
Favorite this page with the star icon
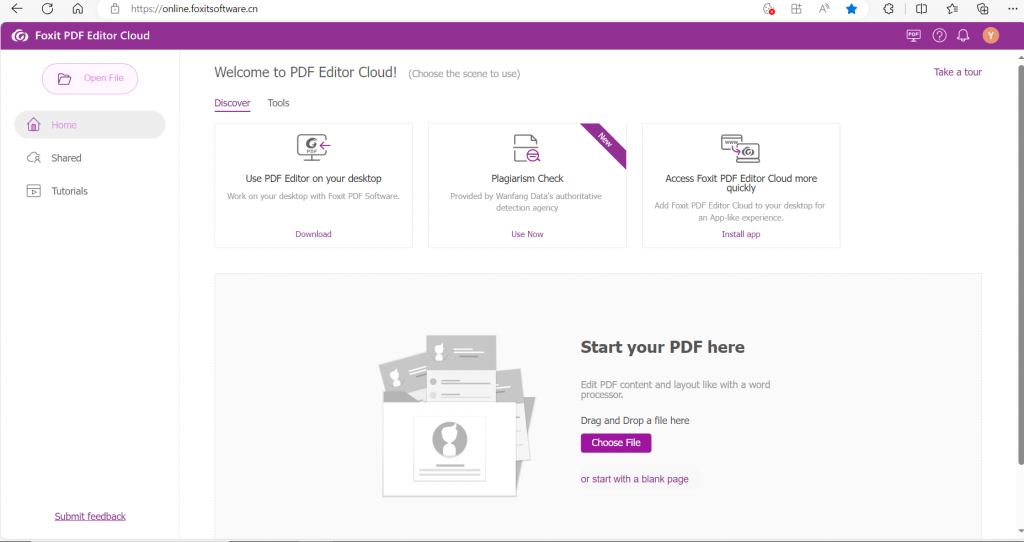pos(851,9)
